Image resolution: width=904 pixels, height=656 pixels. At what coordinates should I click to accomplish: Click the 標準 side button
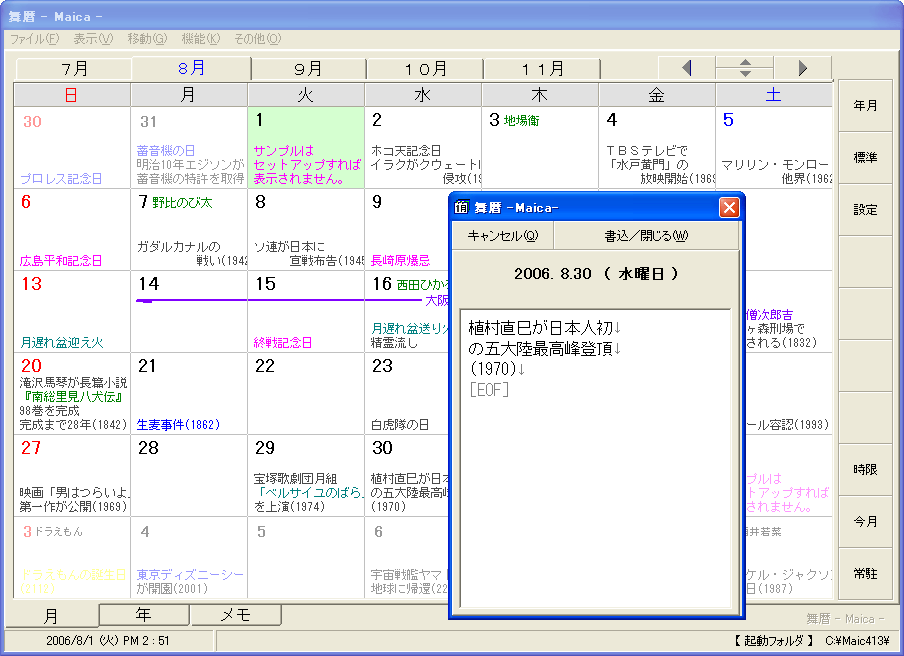[865, 157]
